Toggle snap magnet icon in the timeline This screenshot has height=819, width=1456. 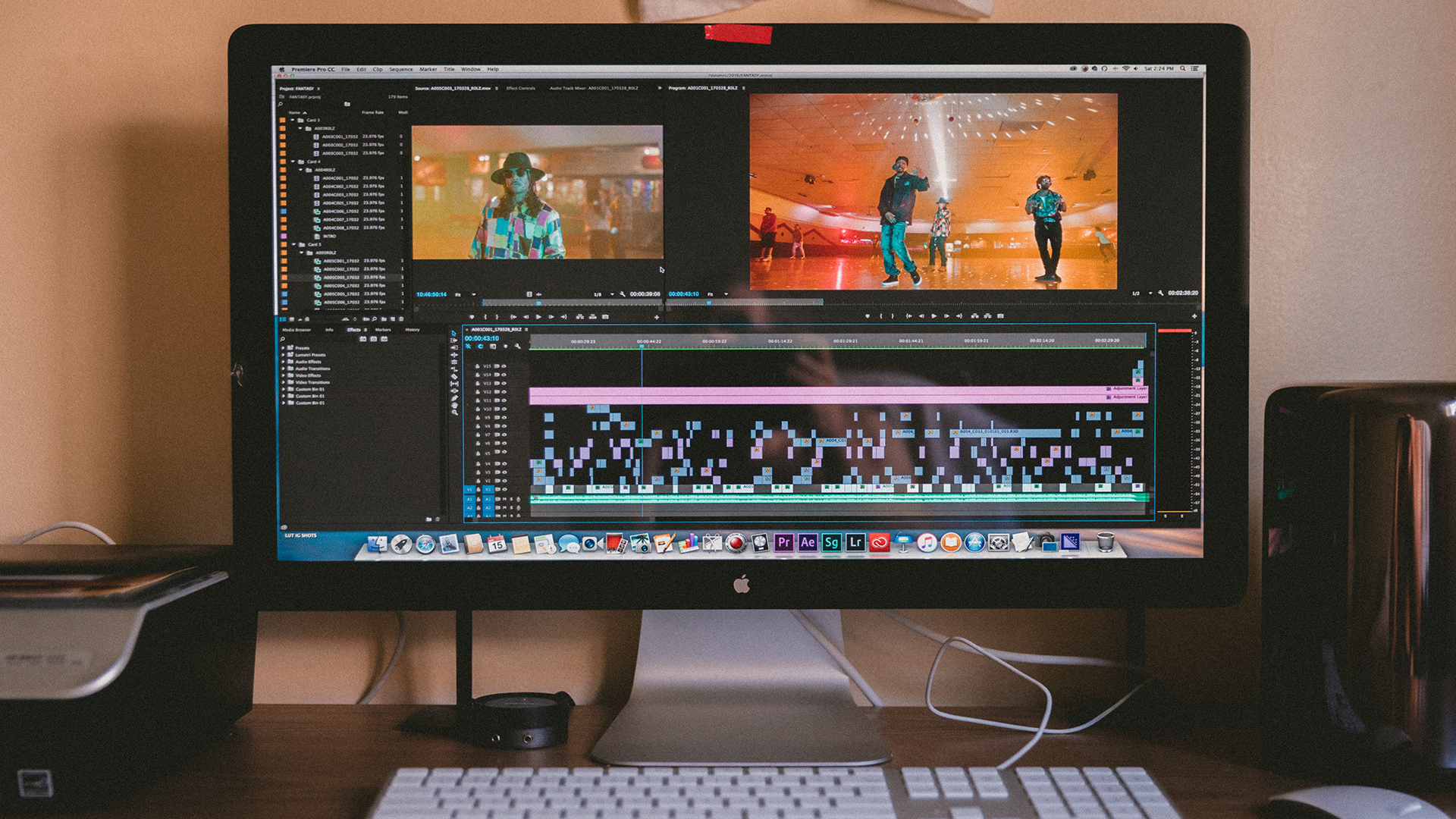480,346
